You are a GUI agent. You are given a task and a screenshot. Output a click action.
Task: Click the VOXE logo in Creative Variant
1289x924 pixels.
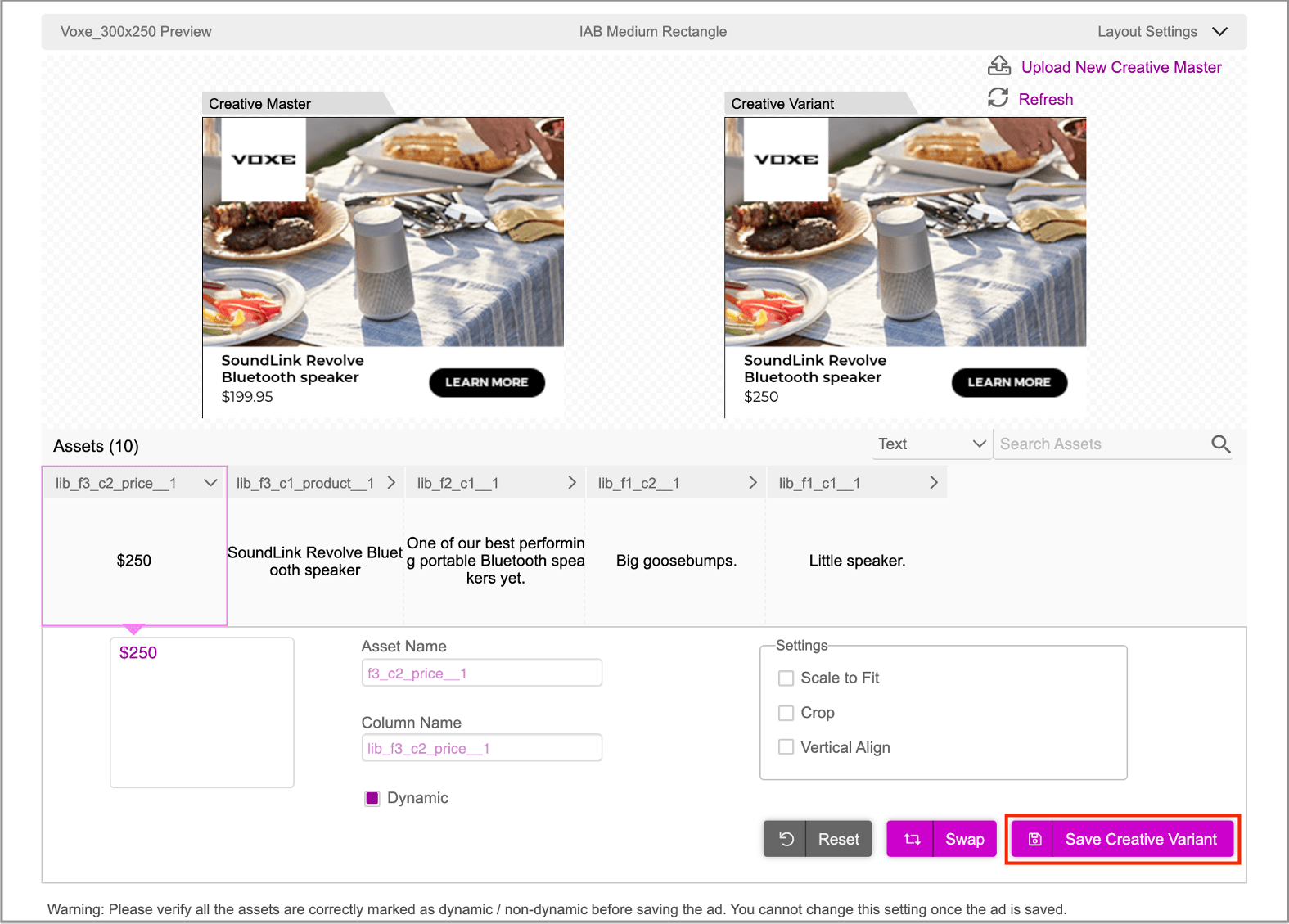[786, 160]
